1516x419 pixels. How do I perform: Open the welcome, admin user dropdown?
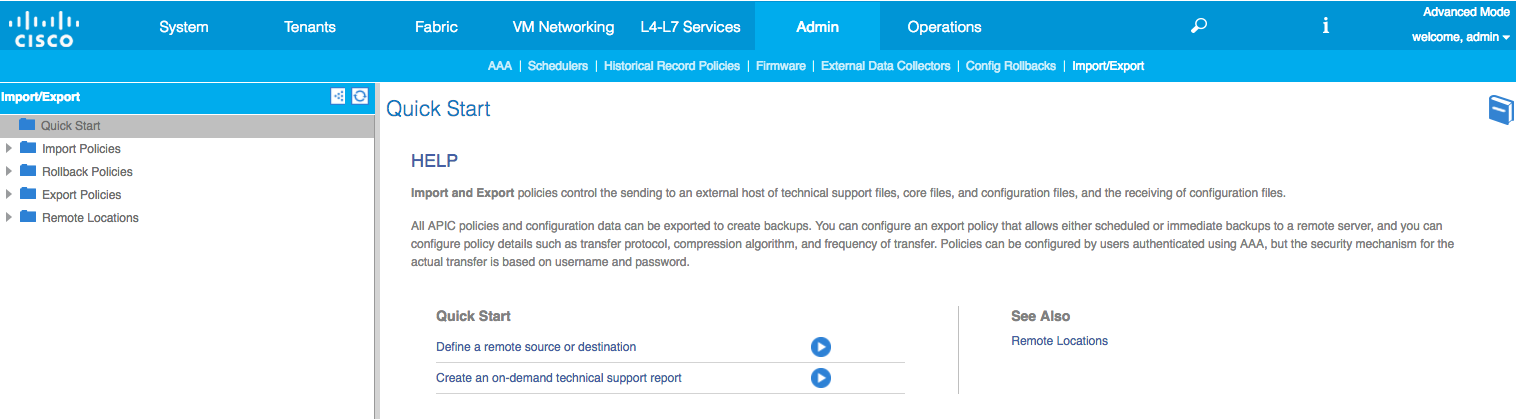[x=1460, y=38]
